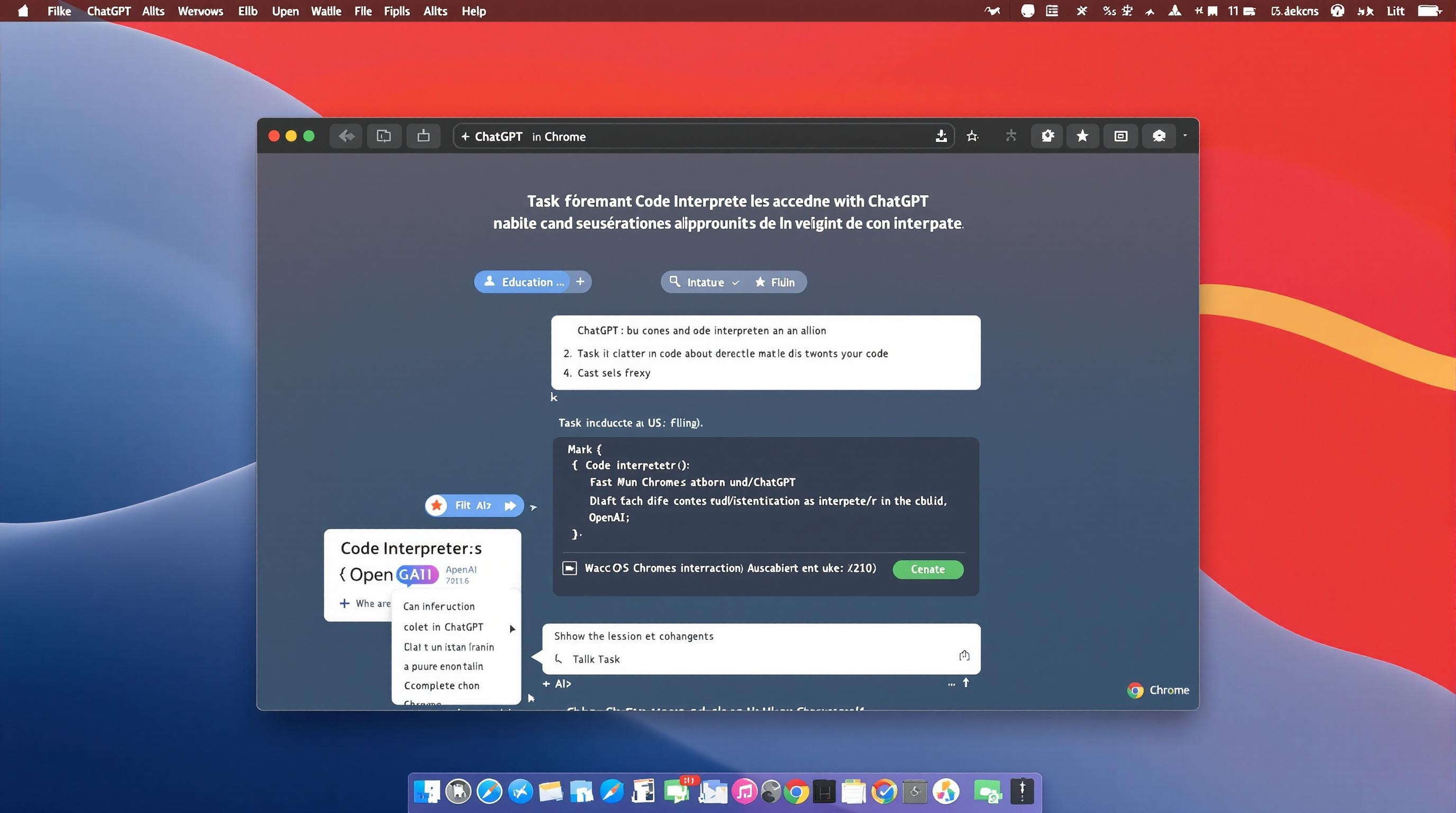Click the Fluin label in filter pill
Screen dimensions: 1456x813
click(x=783, y=282)
